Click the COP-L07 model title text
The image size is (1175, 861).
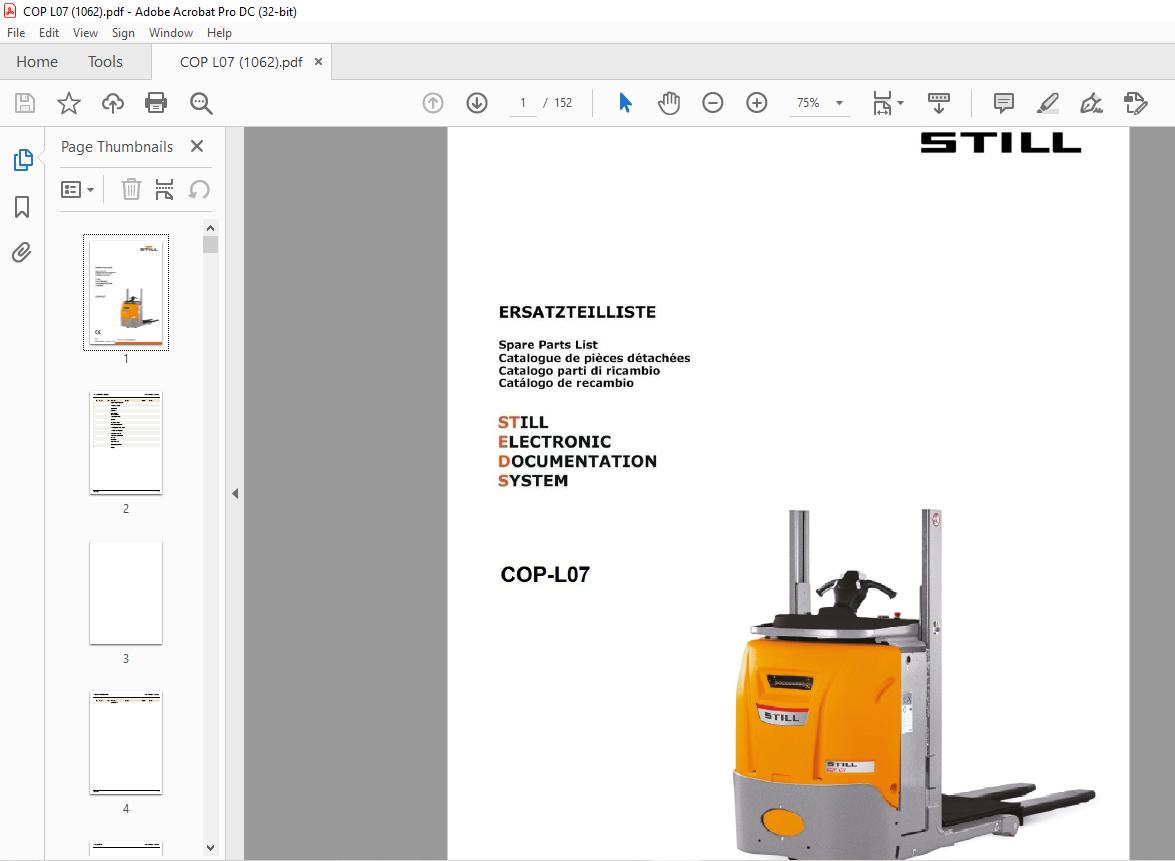(545, 574)
